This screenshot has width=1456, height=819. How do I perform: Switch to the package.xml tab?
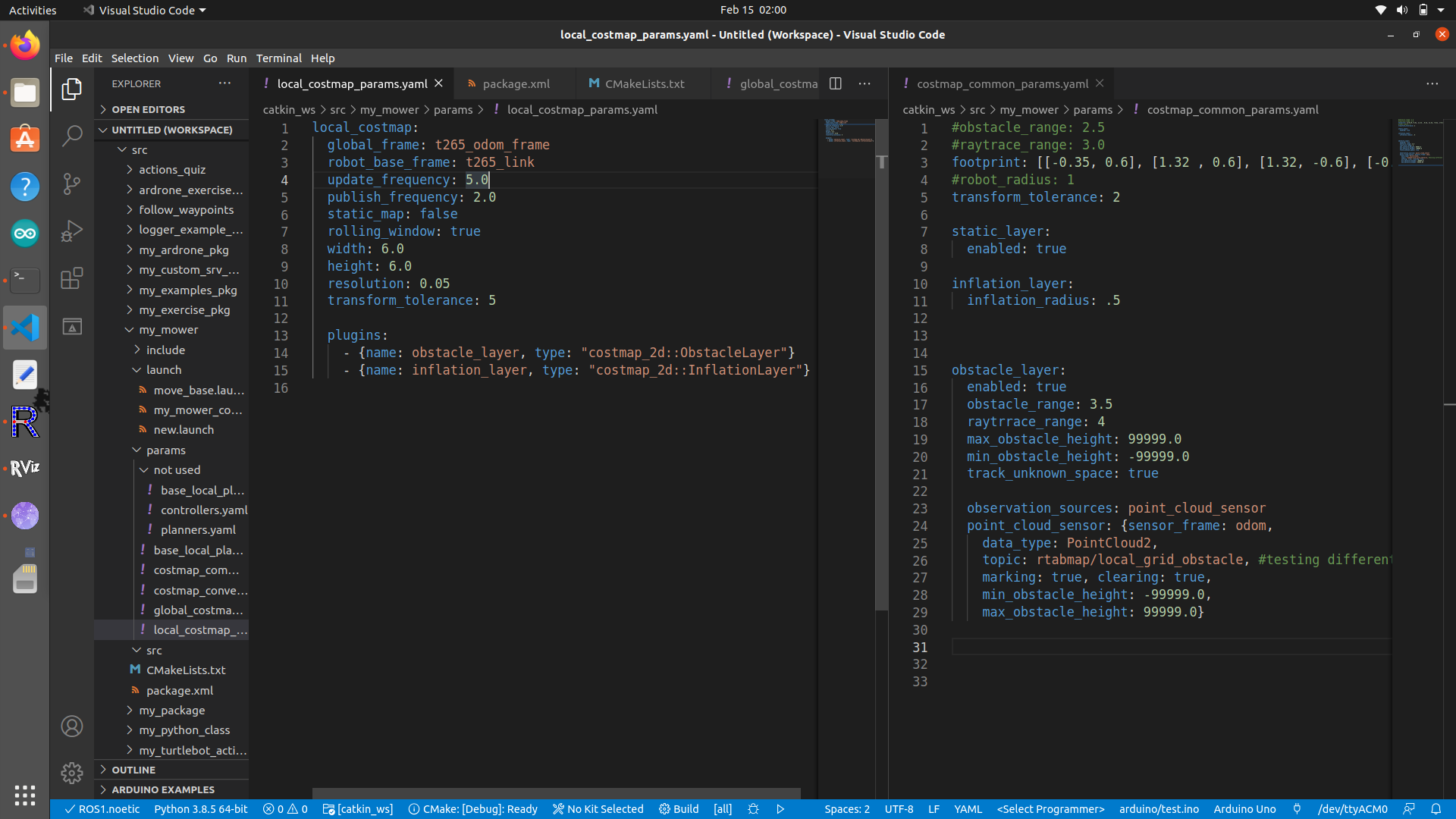(x=516, y=83)
